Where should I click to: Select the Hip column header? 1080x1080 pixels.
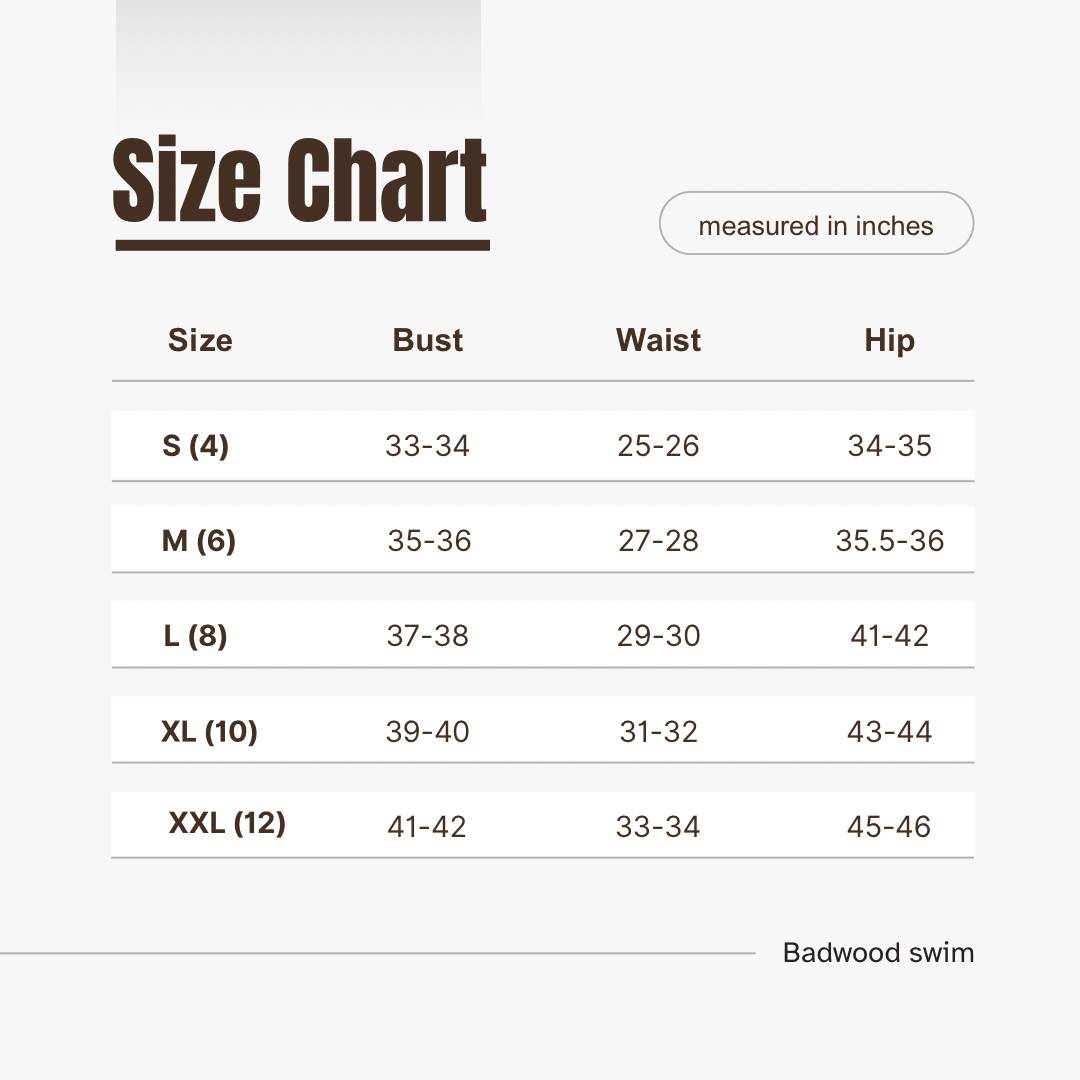pos(889,340)
